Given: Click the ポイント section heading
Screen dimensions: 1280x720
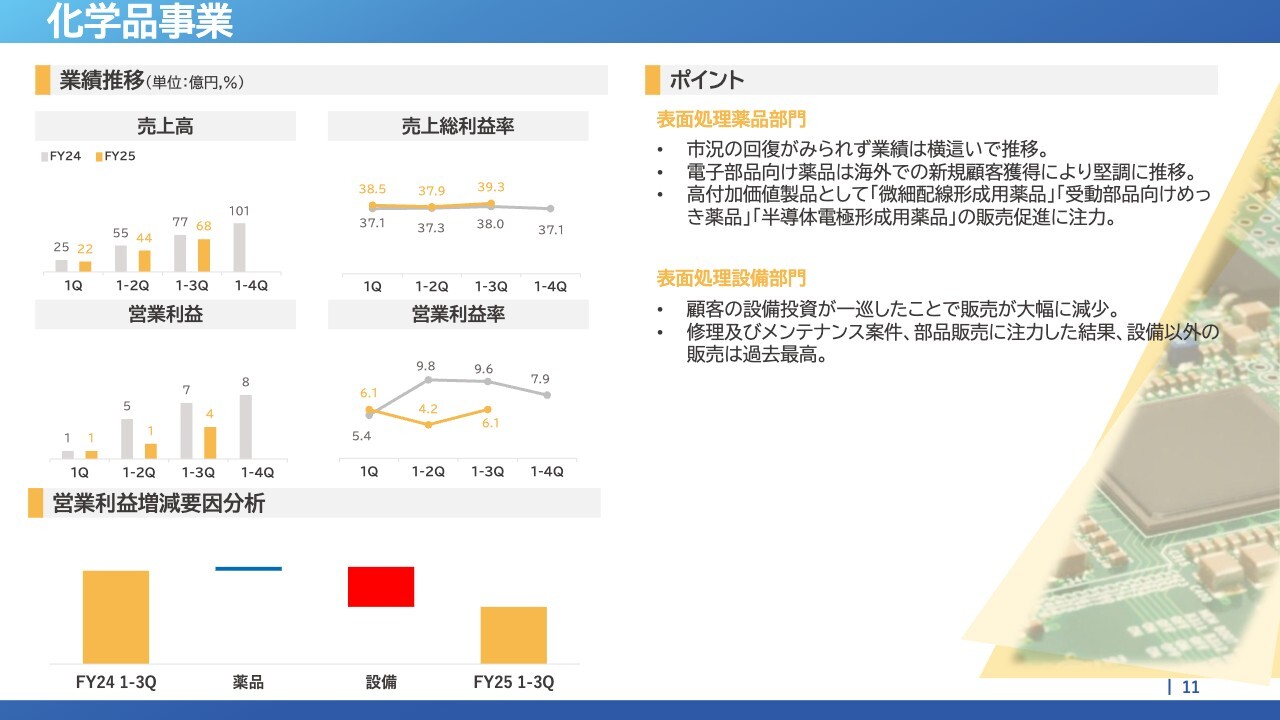Looking at the screenshot, I should click(707, 81).
